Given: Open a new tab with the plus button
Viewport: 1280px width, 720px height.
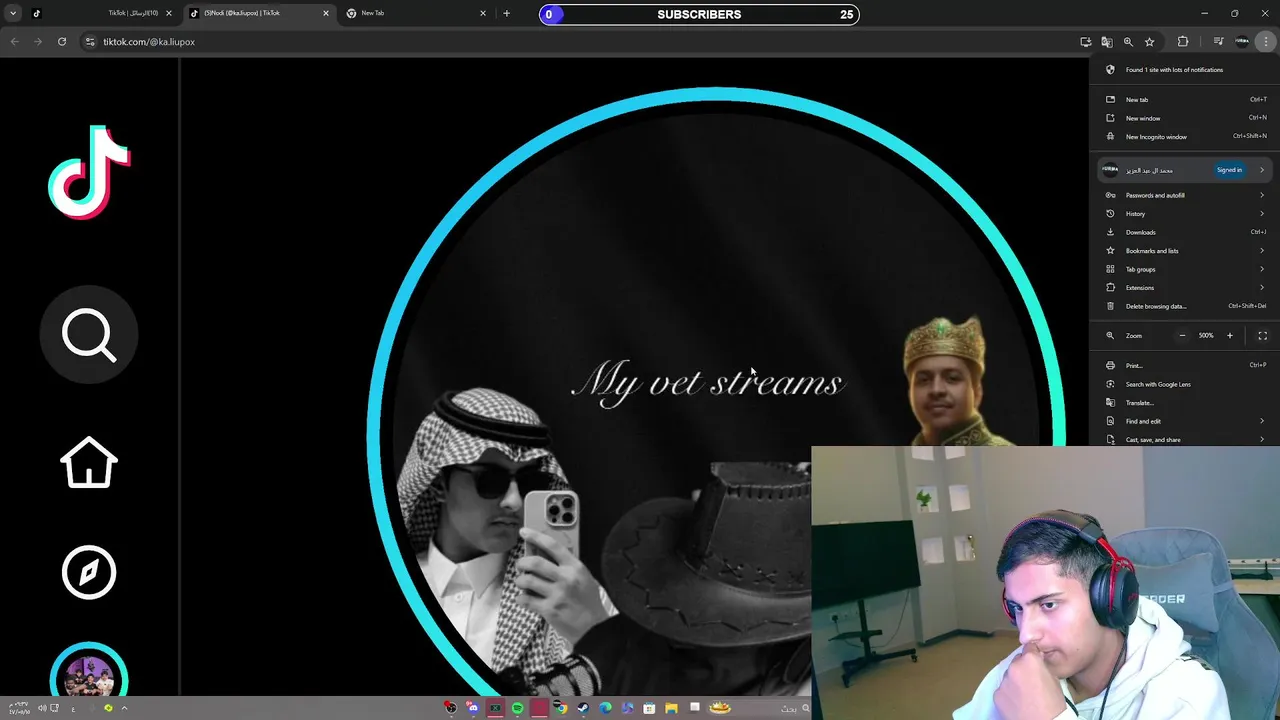Looking at the screenshot, I should coord(507,14).
